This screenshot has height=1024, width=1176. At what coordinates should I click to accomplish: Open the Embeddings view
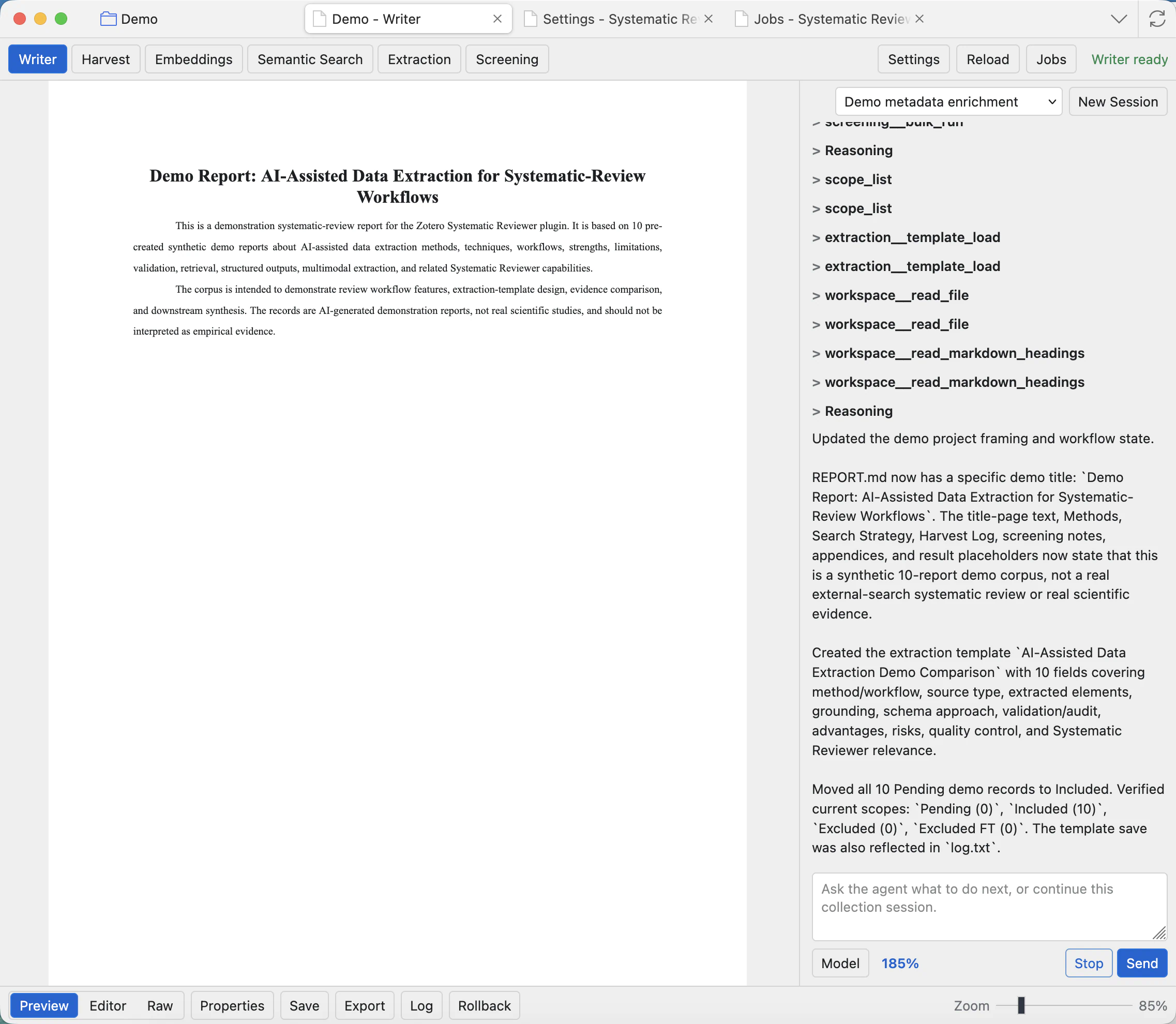click(x=194, y=59)
